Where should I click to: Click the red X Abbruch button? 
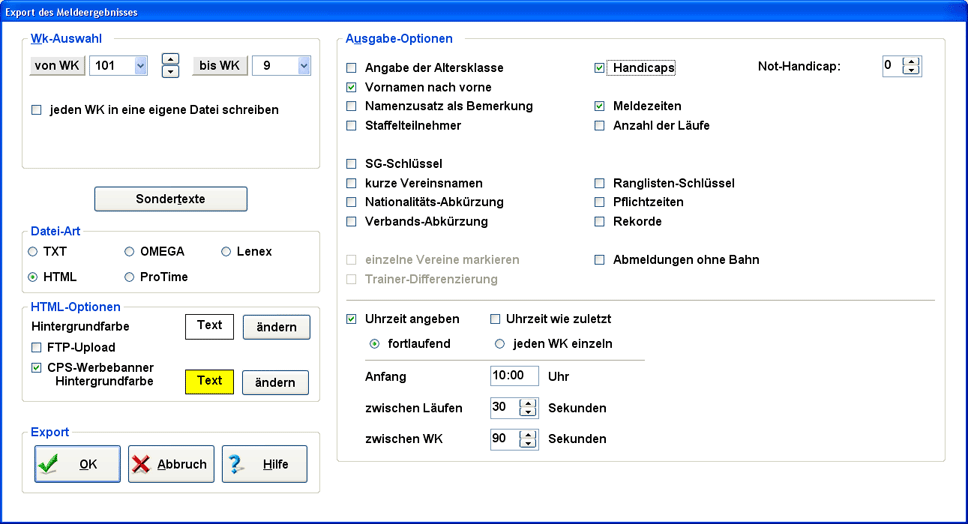coord(171,464)
